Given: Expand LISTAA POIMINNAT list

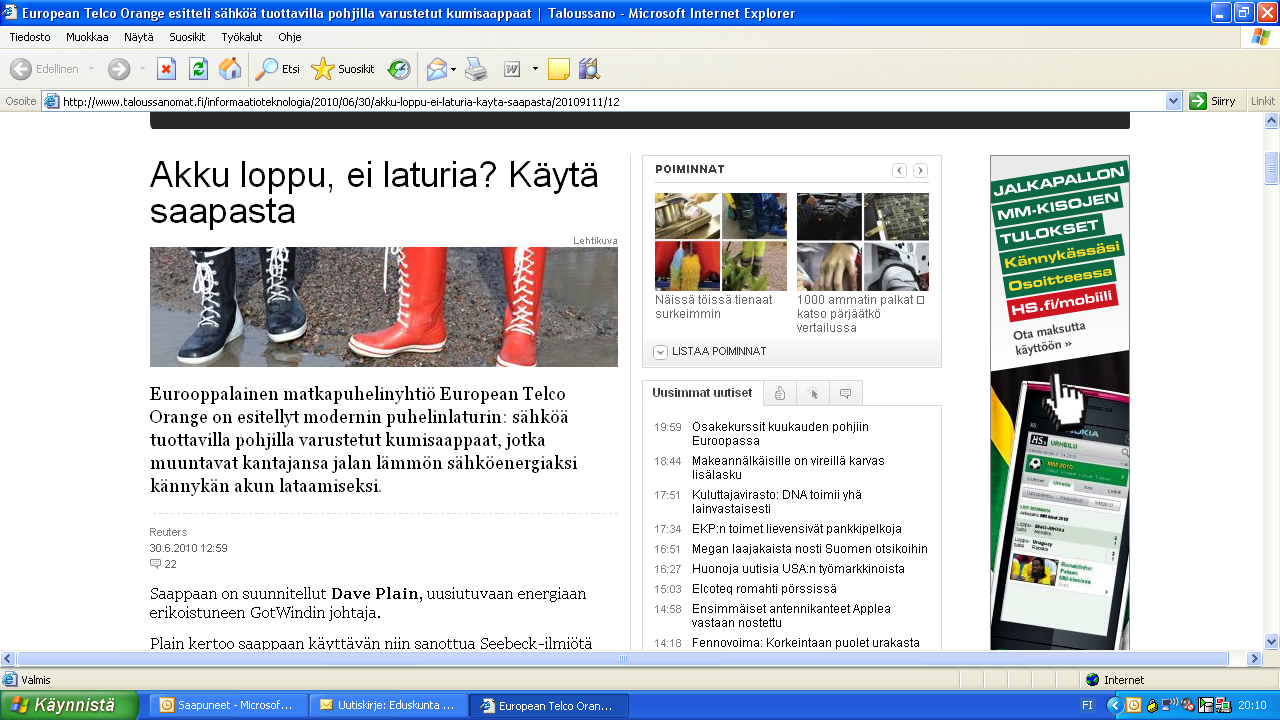Looking at the screenshot, I should 710,352.
